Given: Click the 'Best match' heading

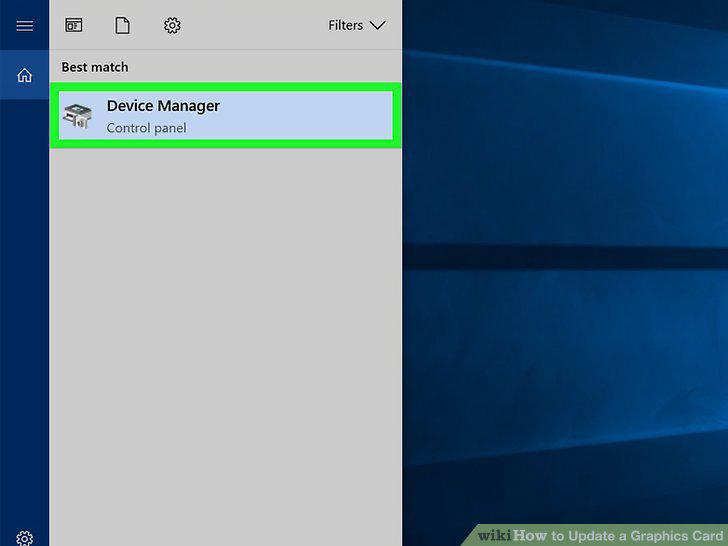Looking at the screenshot, I should [x=95, y=67].
